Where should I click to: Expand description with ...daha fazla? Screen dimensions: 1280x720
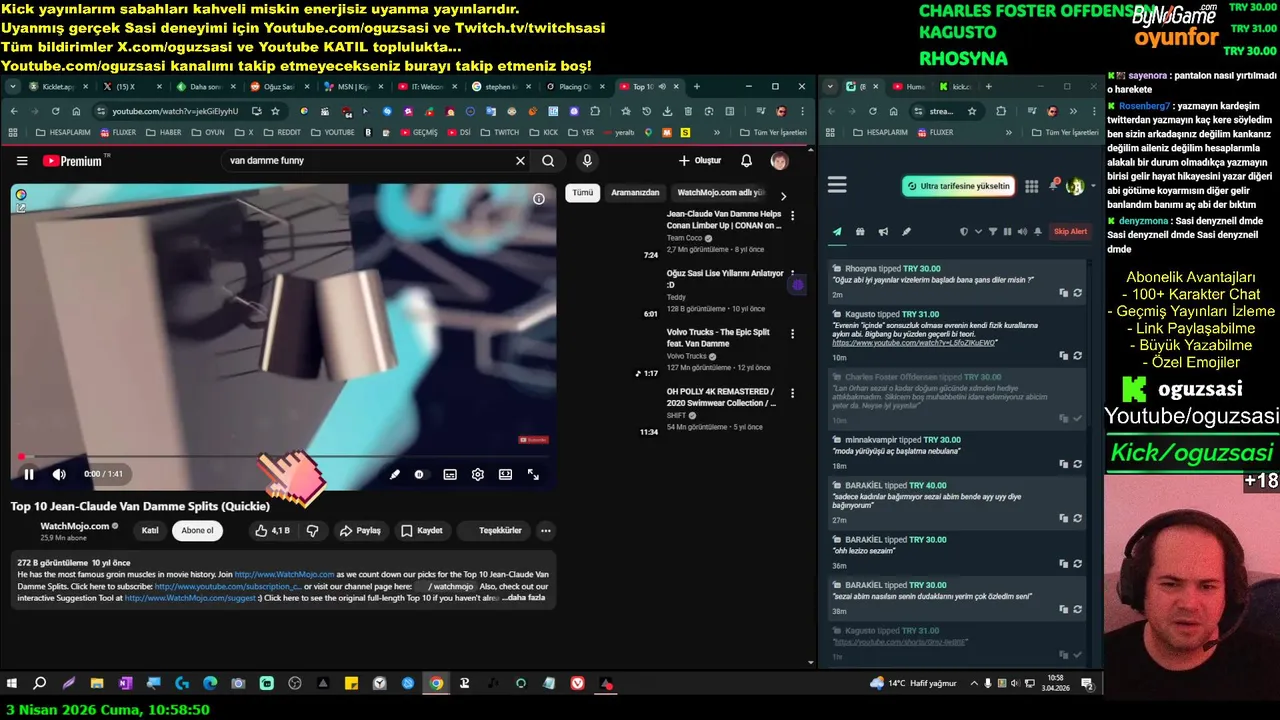click(525, 598)
